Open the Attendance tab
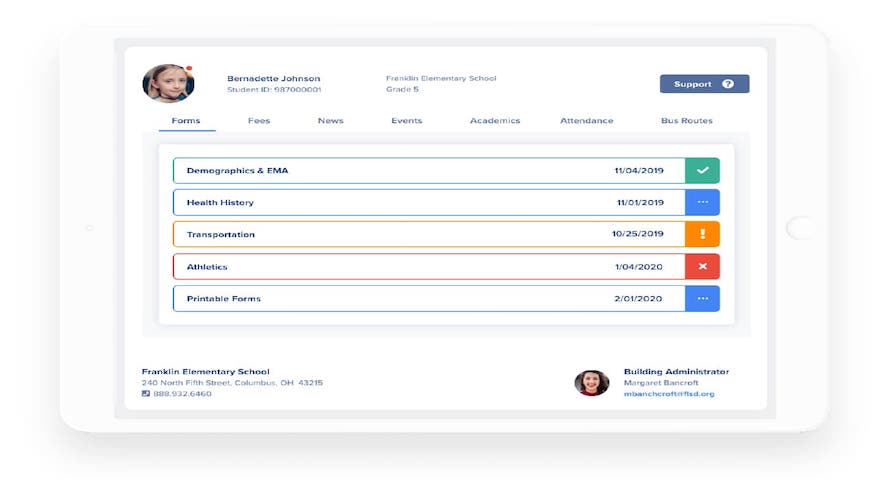The width and height of the screenshot is (890, 500). click(587, 120)
